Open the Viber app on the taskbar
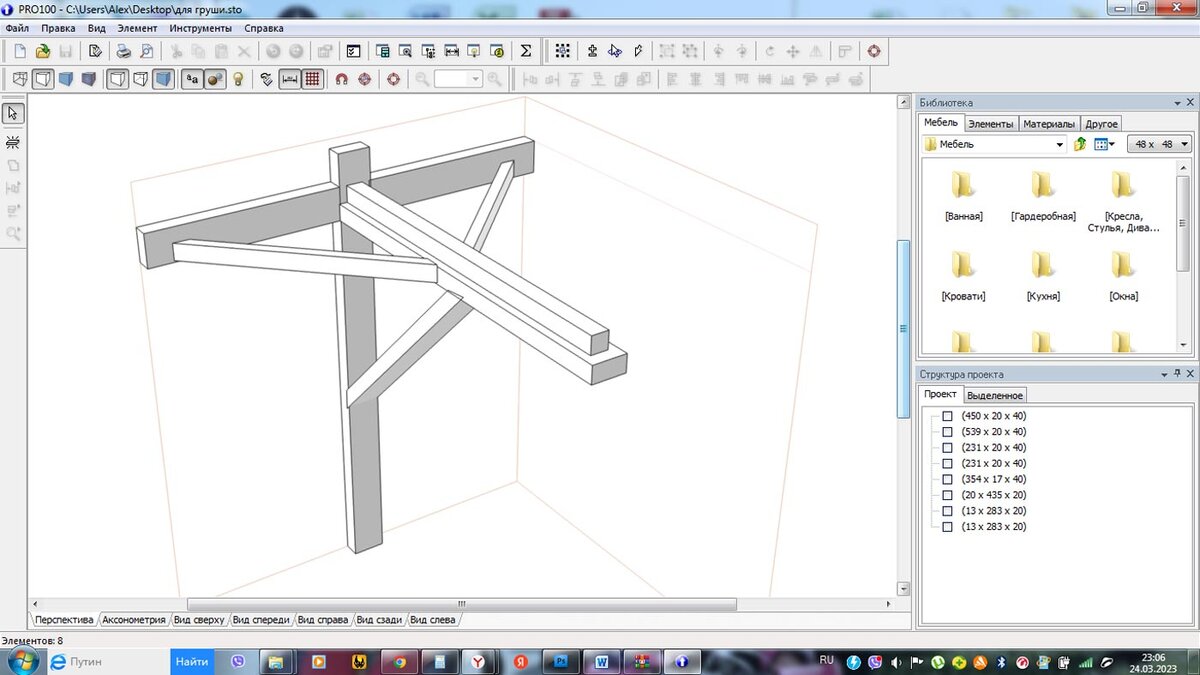 pos(238,661)
